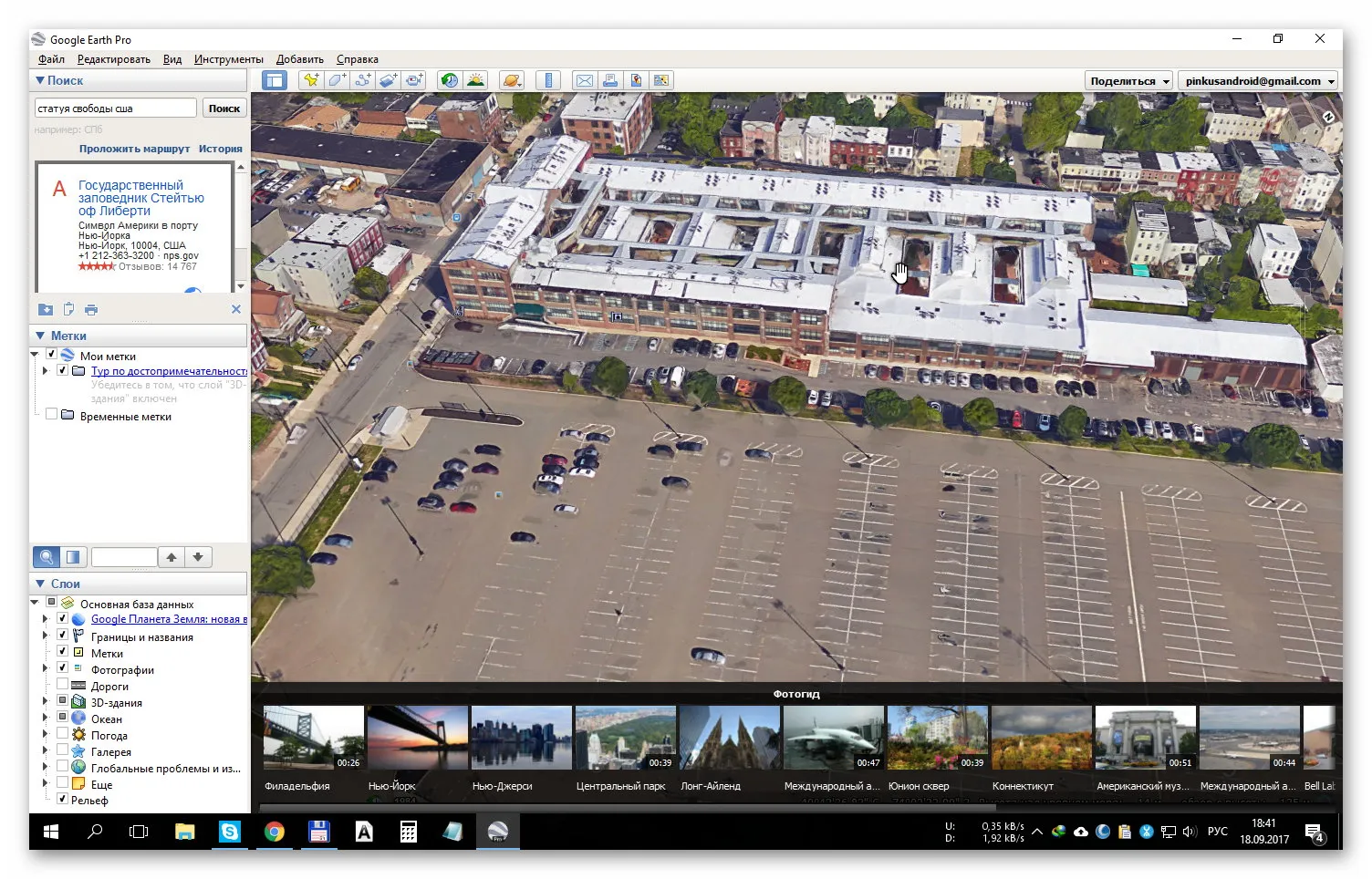Open the Calculator app in the taskbar
This screenshot has width=1372, height=879.
coord(409,832)
